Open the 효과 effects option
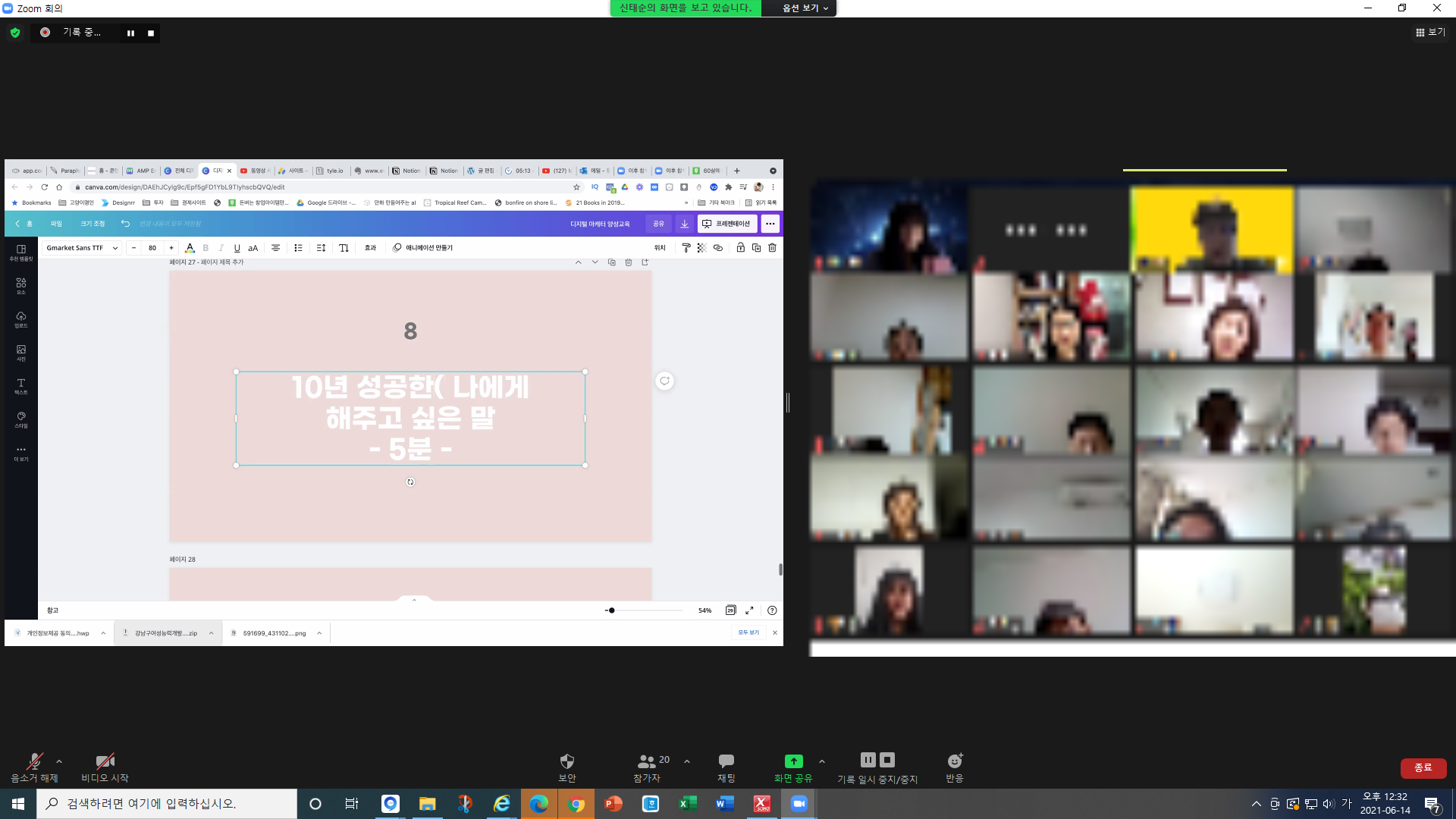Viewport: 1456px width, 819px height. click(x=370, y=248)
